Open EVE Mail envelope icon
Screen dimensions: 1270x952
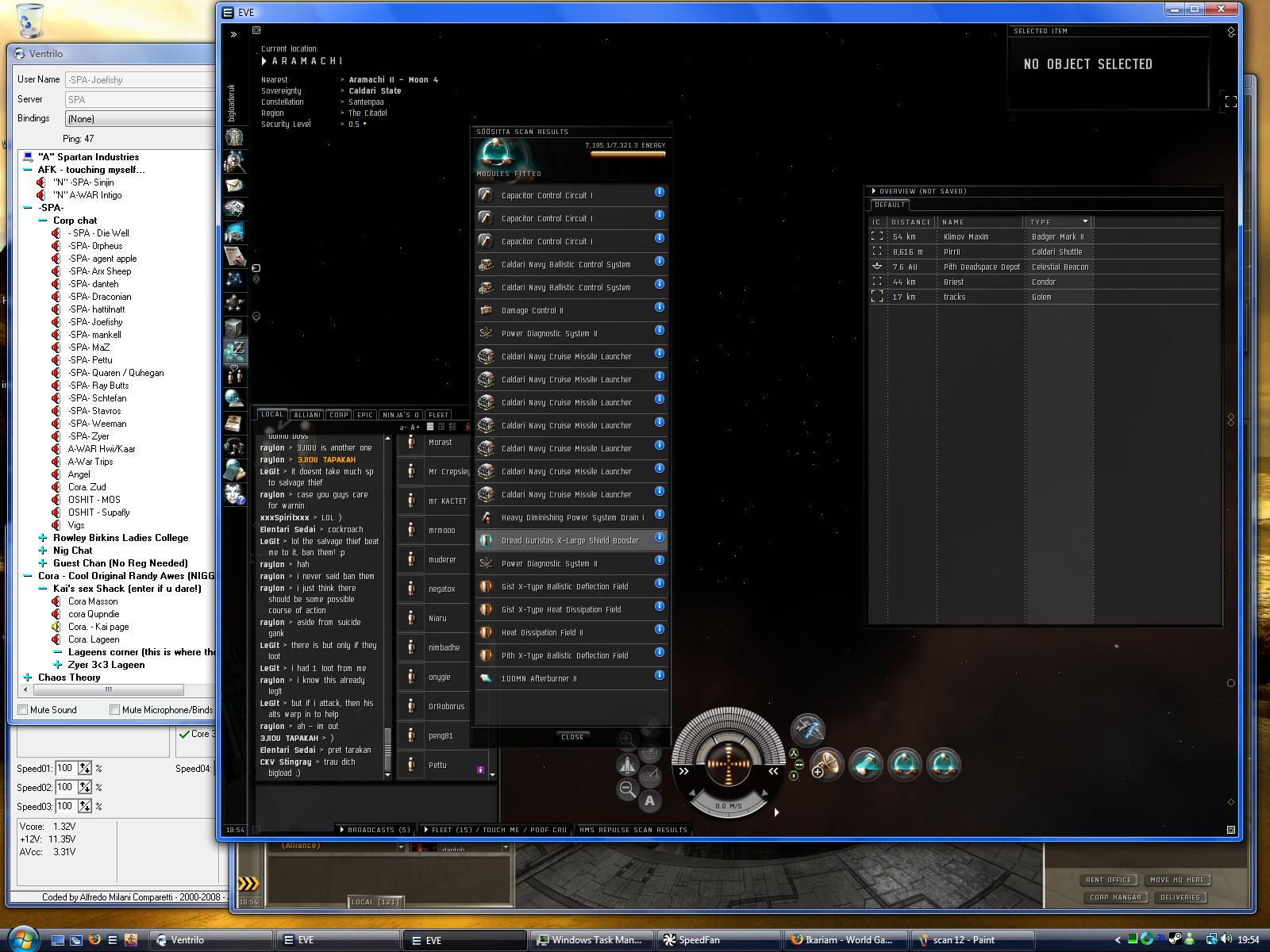coord(234,185)
